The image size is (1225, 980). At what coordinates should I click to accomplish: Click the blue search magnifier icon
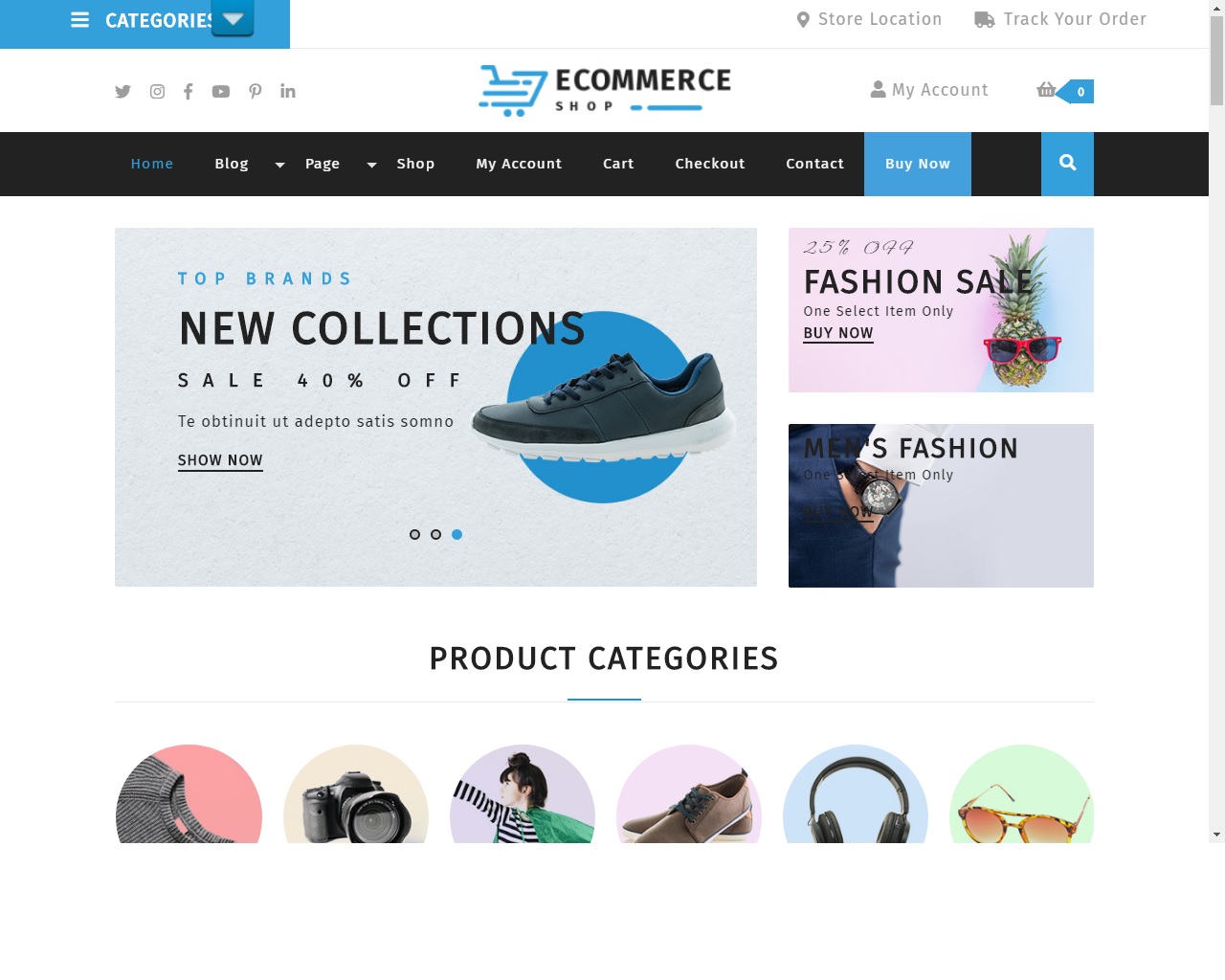1068,164
